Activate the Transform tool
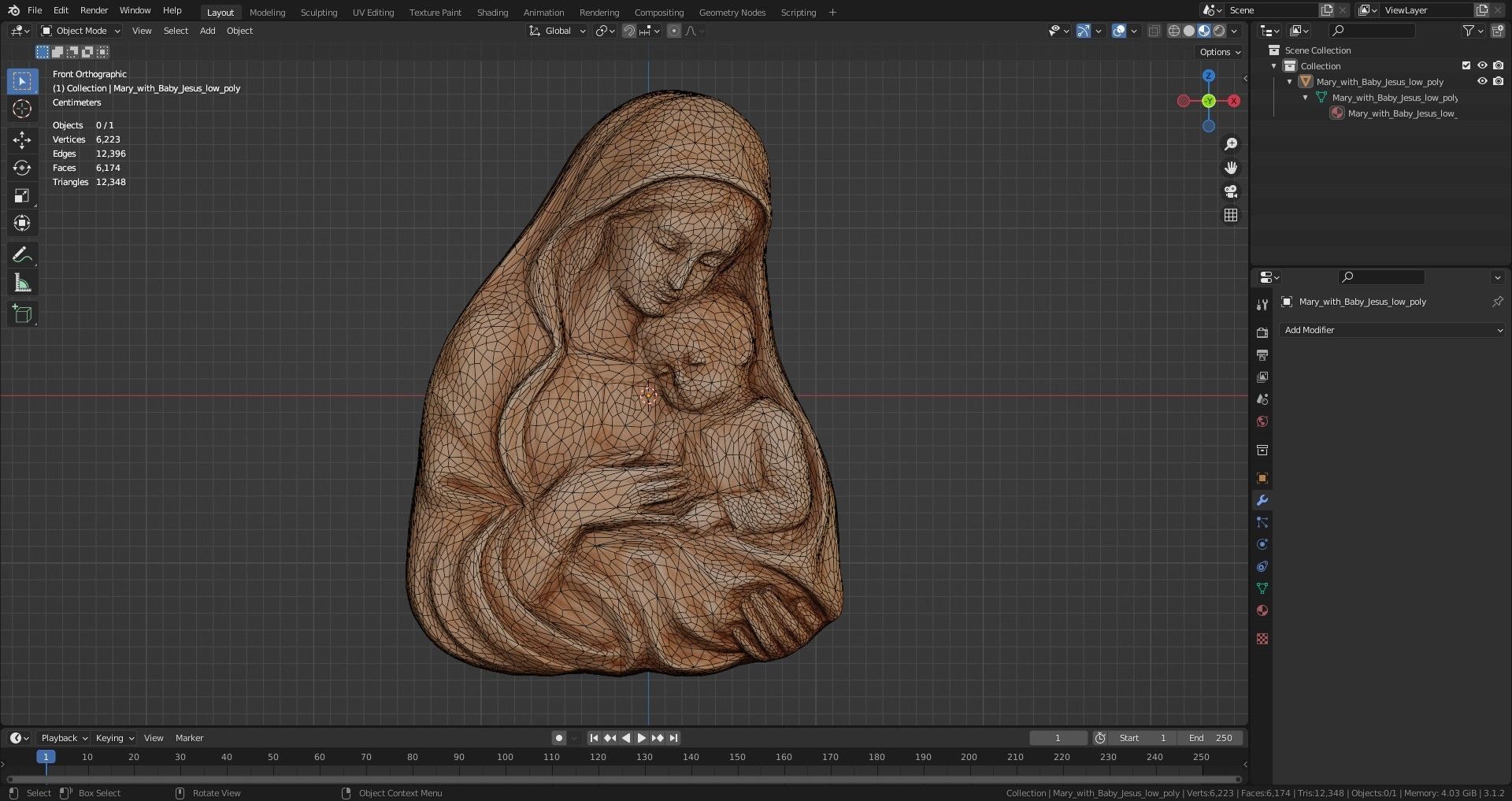Viewport: 1512px width, 801px height. (x=22, y=223)
